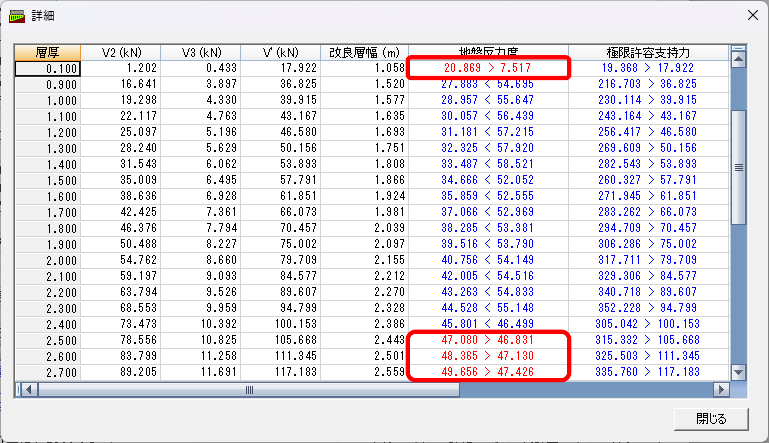Click the cell 40.756 < 54.149
The width and height of the screenshot is (769, 443).
(488, 260)
